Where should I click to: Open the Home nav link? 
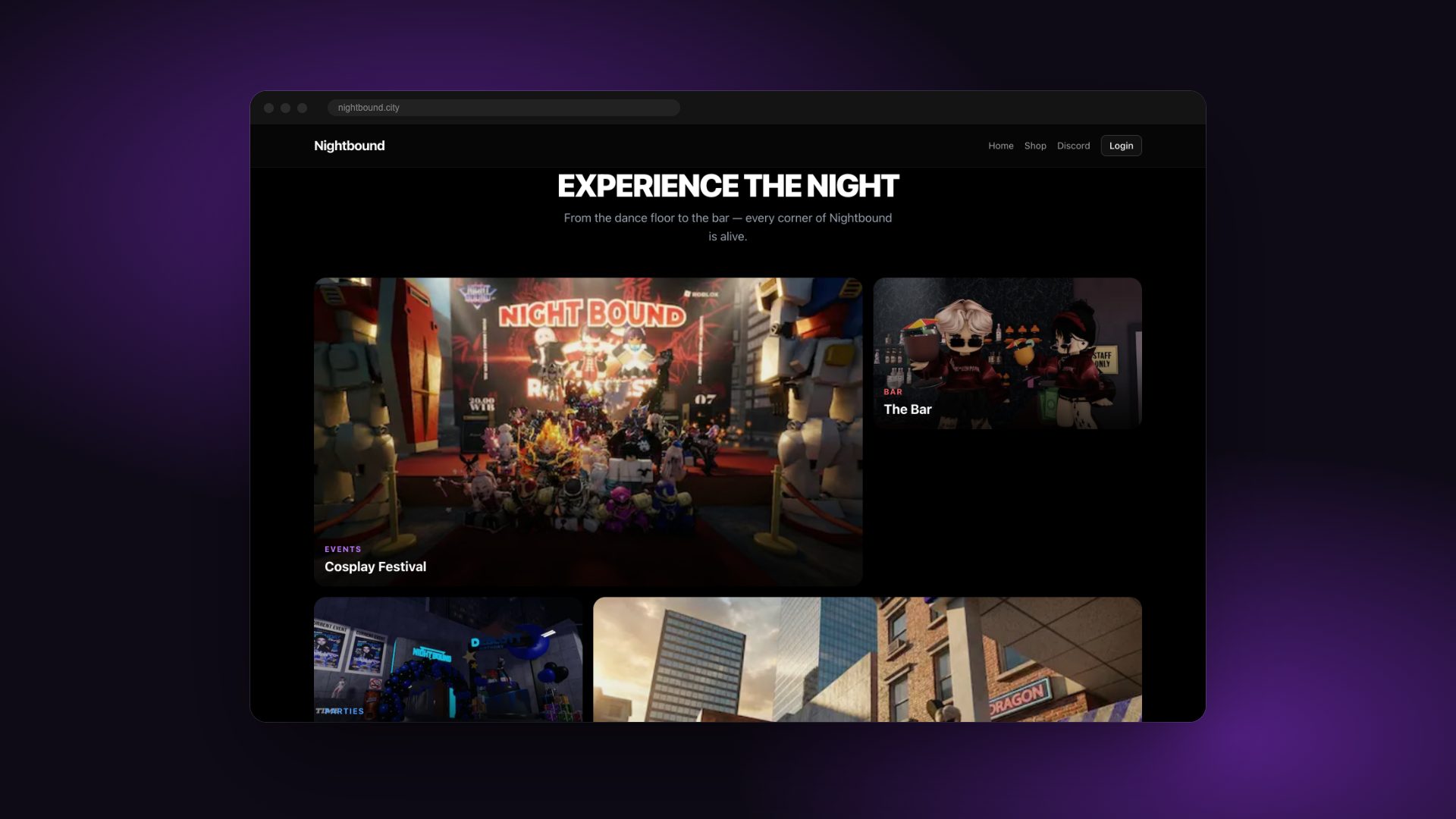[x=1000, y=146]
